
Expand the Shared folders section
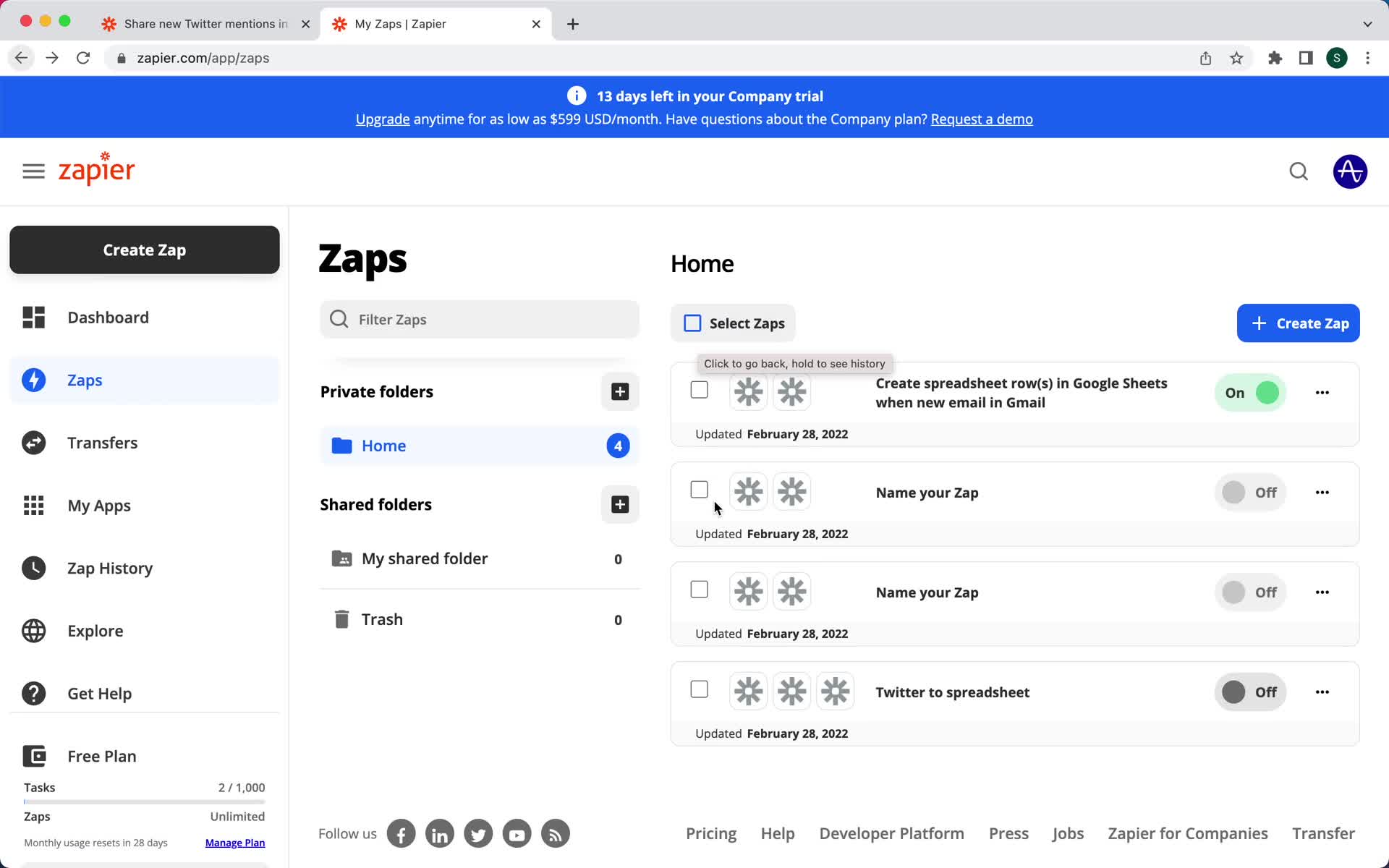pos(375,504)
